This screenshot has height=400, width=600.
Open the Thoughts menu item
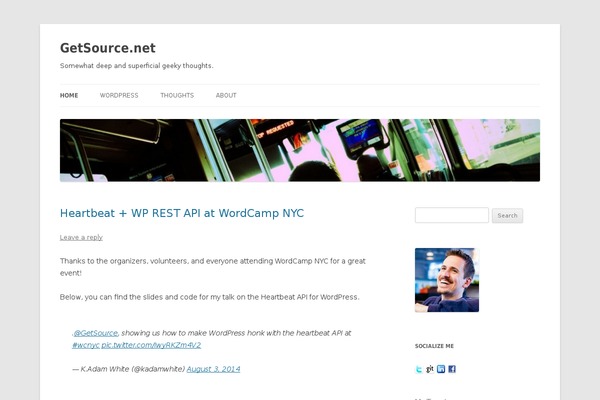(x=177, y=95)
